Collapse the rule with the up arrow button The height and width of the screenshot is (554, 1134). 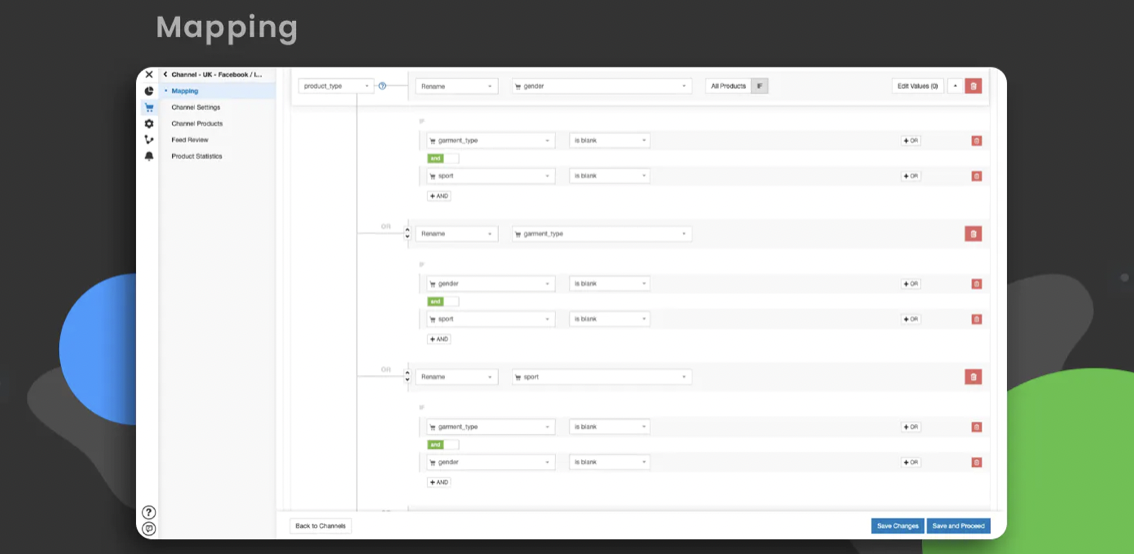[x=954, y=86]
